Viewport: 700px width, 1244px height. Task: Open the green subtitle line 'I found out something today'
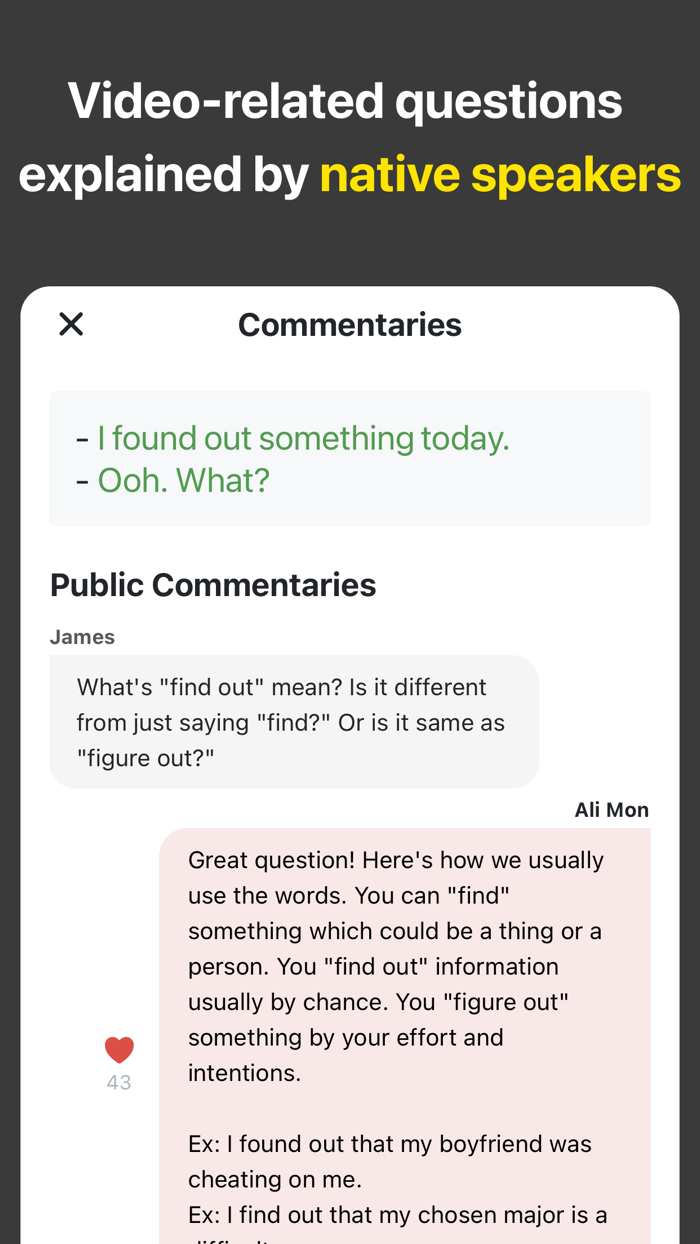tap(303, 437)
